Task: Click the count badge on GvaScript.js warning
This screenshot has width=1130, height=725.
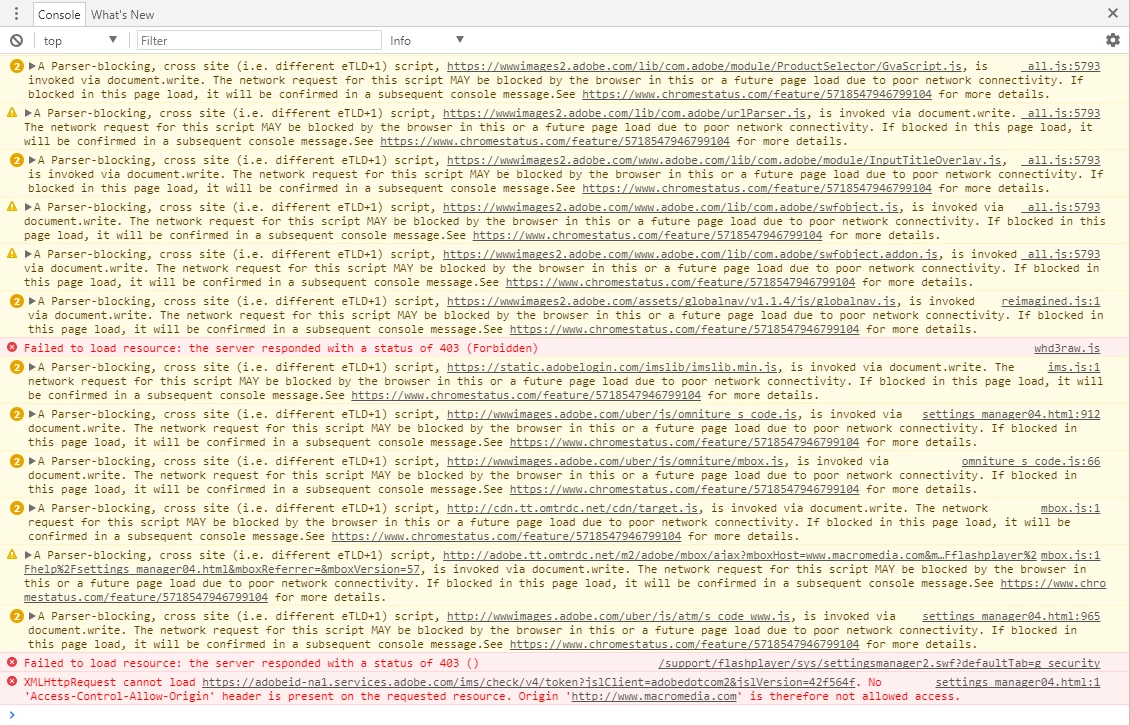Action: [x=17, y=66]
